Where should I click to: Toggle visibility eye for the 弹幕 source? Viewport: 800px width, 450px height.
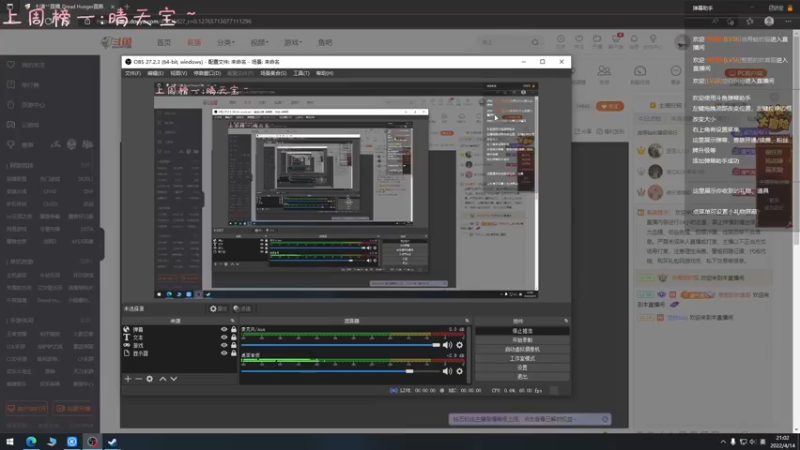(x=224, y=330)
